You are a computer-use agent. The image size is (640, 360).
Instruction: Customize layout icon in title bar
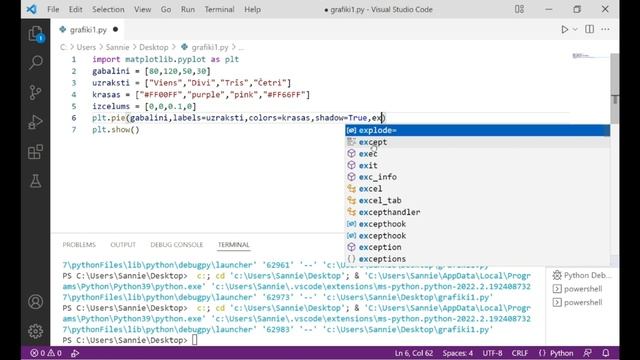519,9
